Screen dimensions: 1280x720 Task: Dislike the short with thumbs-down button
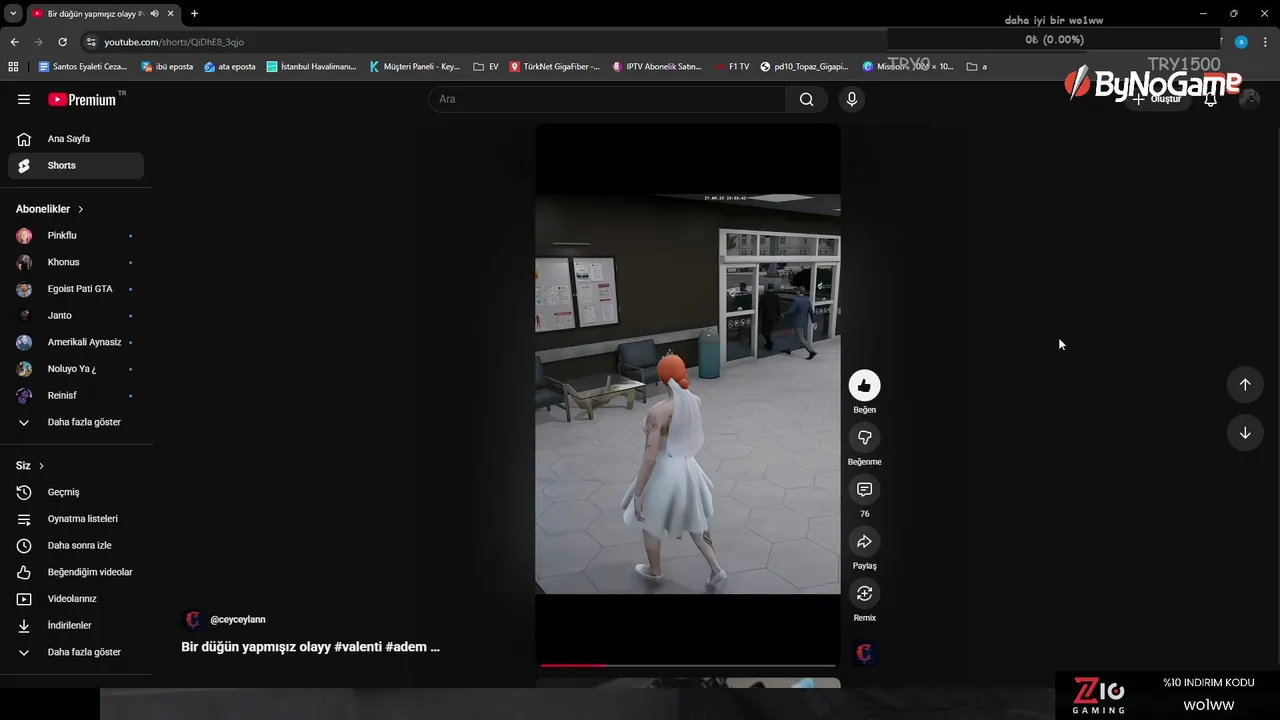(864, 437)
